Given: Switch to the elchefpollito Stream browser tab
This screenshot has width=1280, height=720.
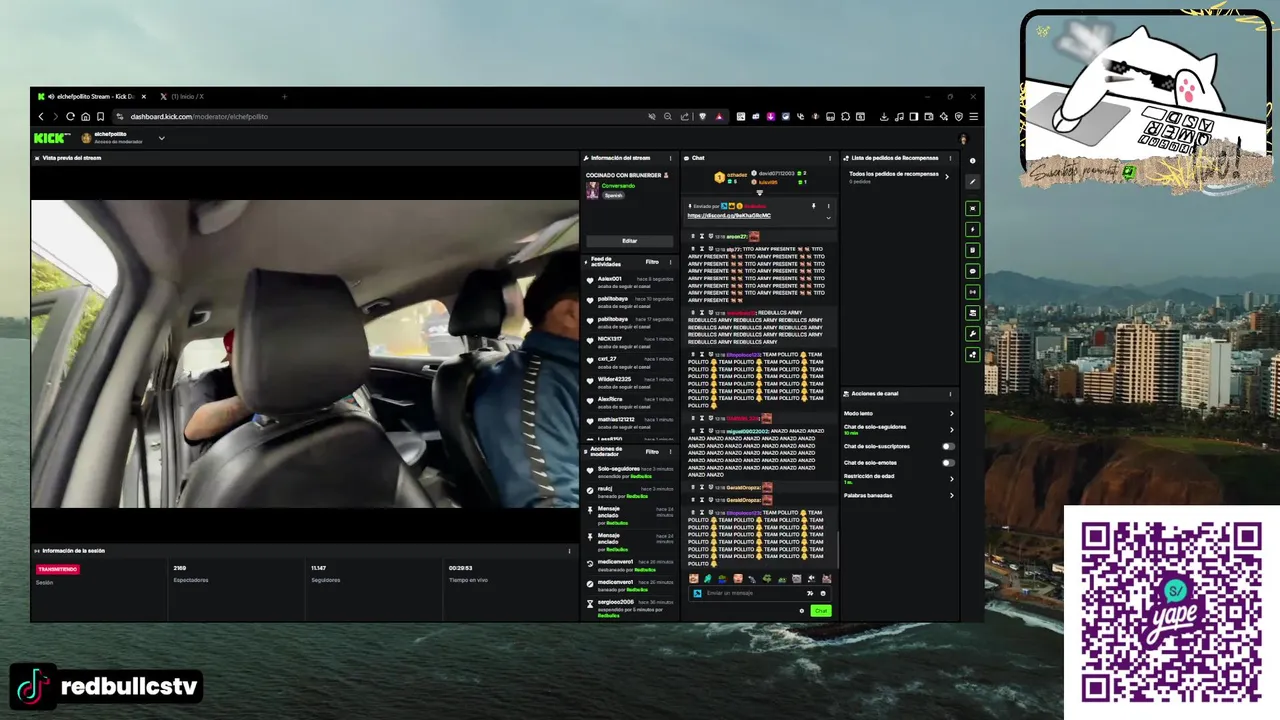Looking at the screenshot, I should pos(90,97).
